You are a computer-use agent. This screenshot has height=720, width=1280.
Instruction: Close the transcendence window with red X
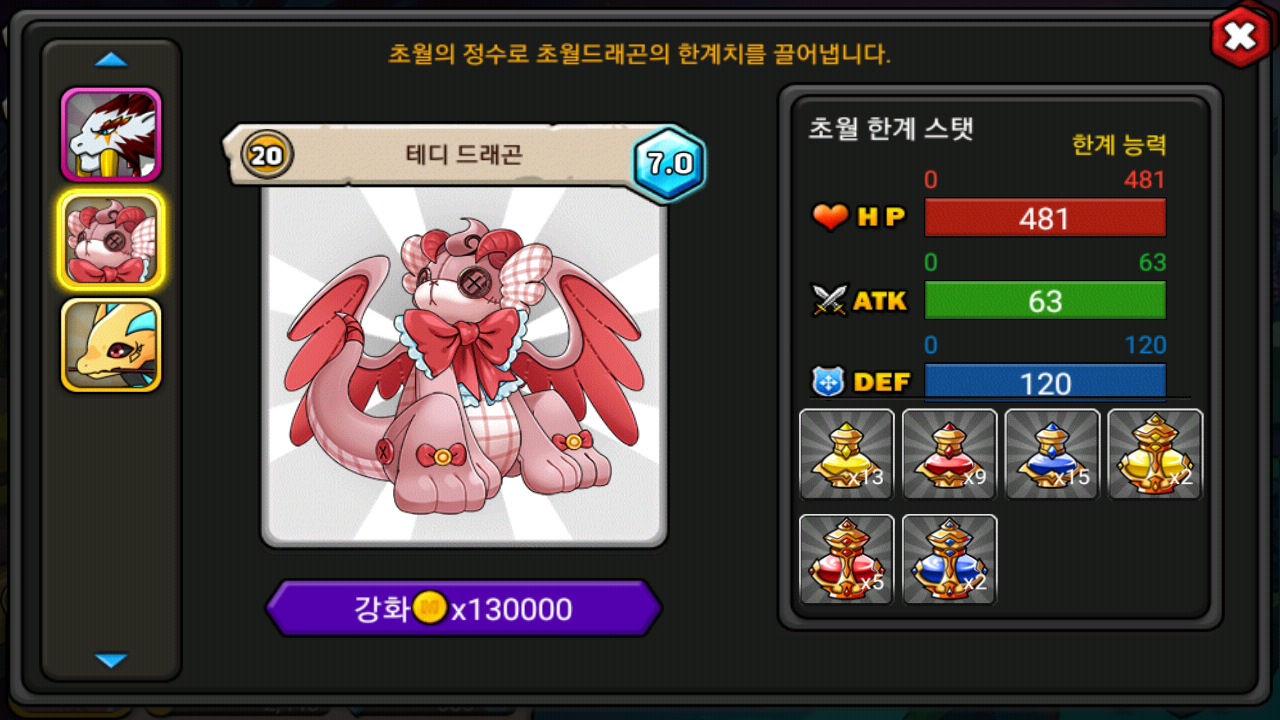point(1240,38)
